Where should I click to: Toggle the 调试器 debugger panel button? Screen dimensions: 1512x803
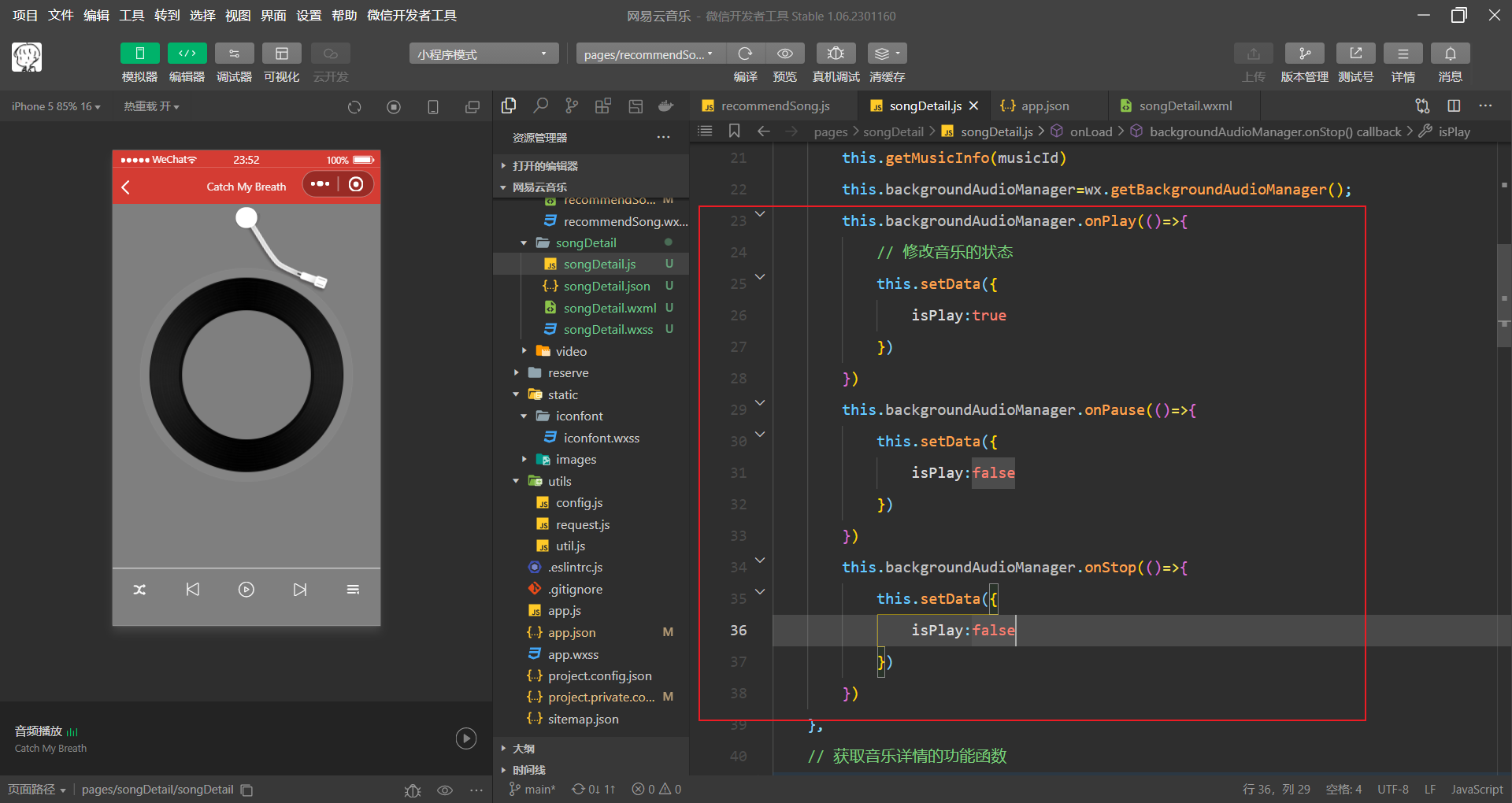click(x=234, y=54)
